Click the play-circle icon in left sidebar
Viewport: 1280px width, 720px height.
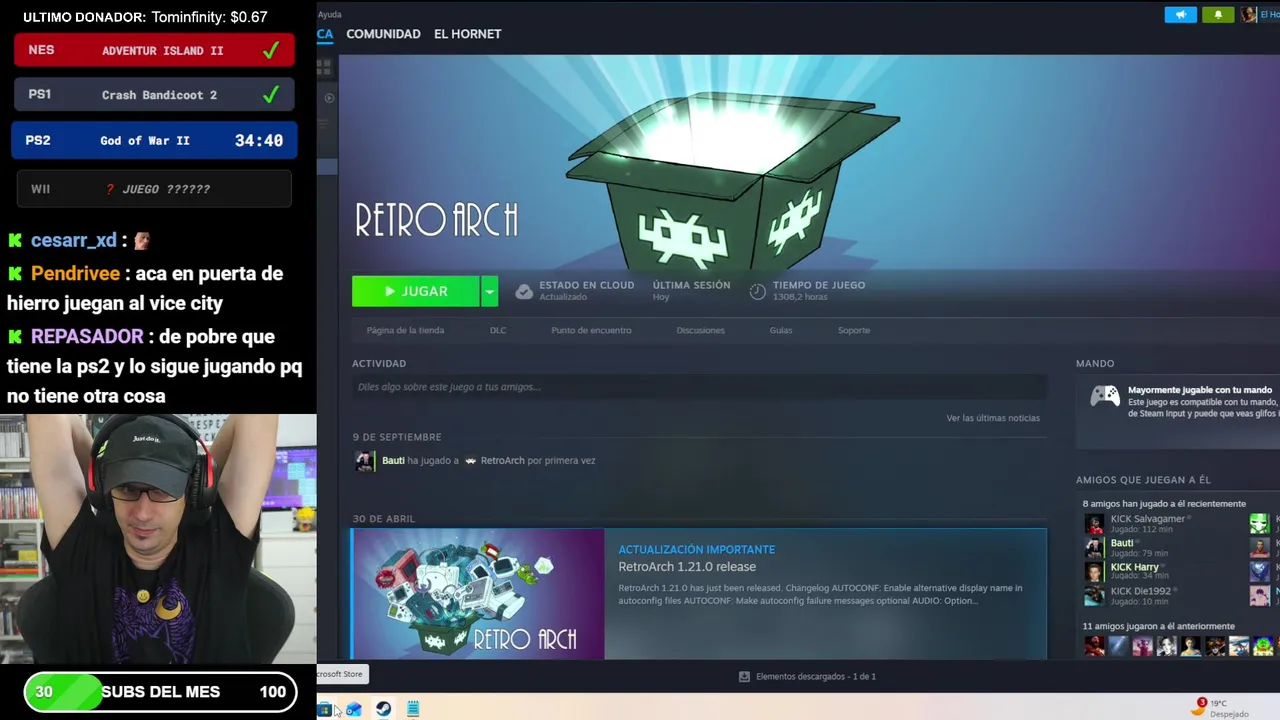(x=329, y=98)
